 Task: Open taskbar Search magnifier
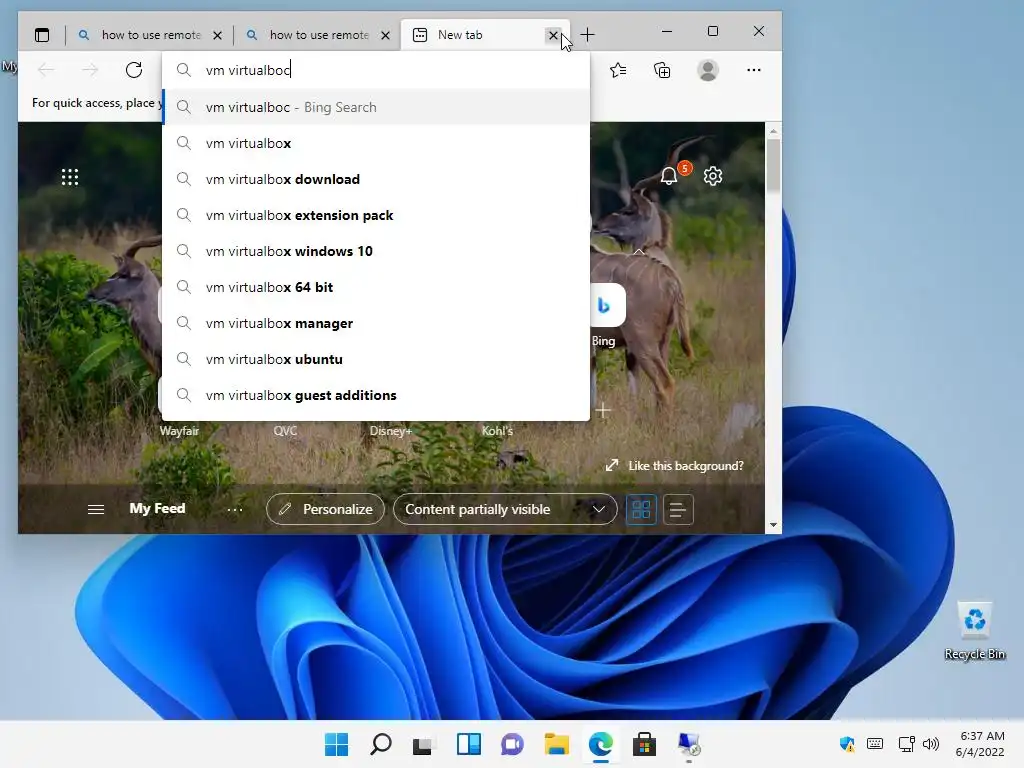coord(381,744)
